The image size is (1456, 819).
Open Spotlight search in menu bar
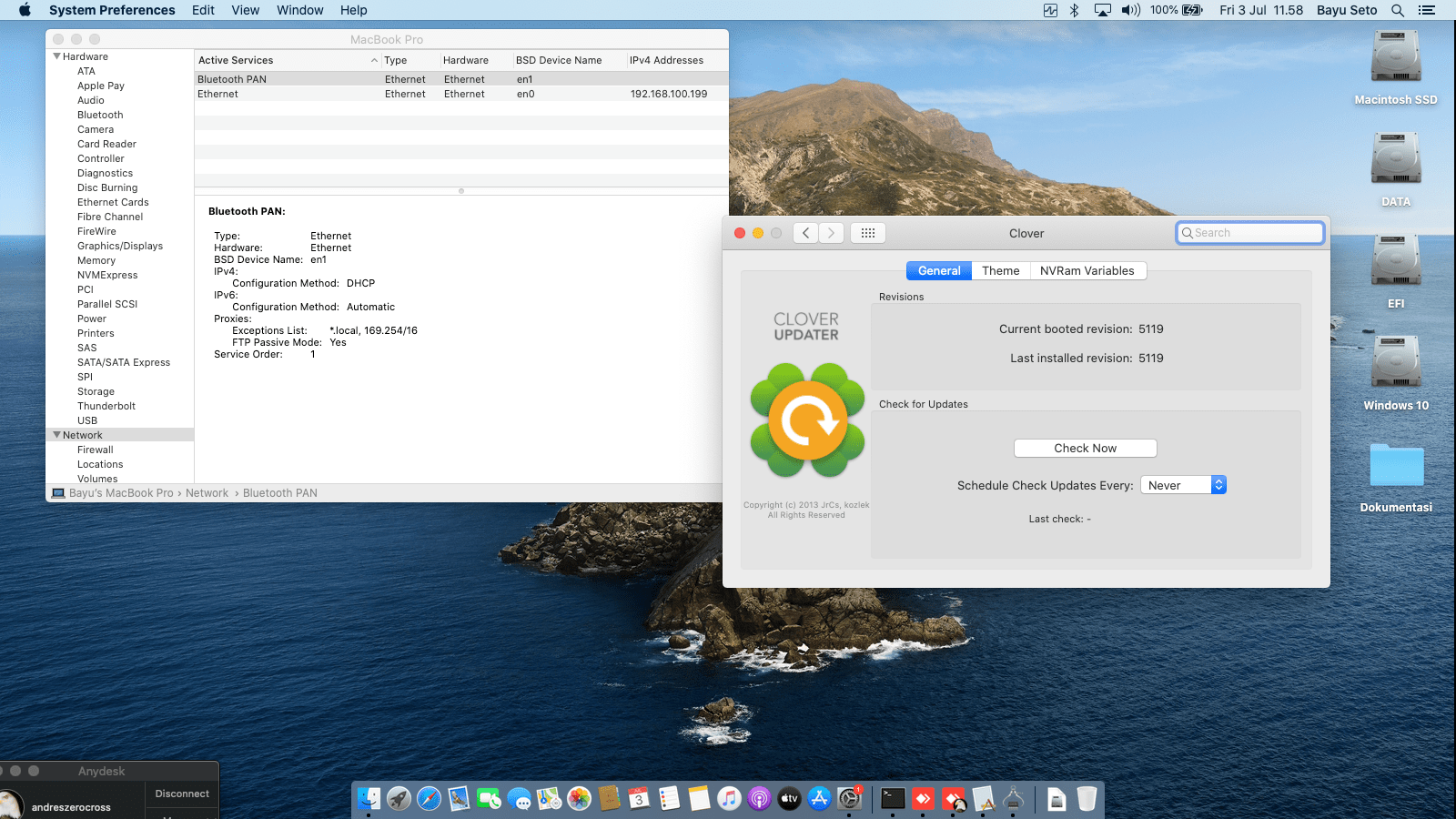[1398, 10]
